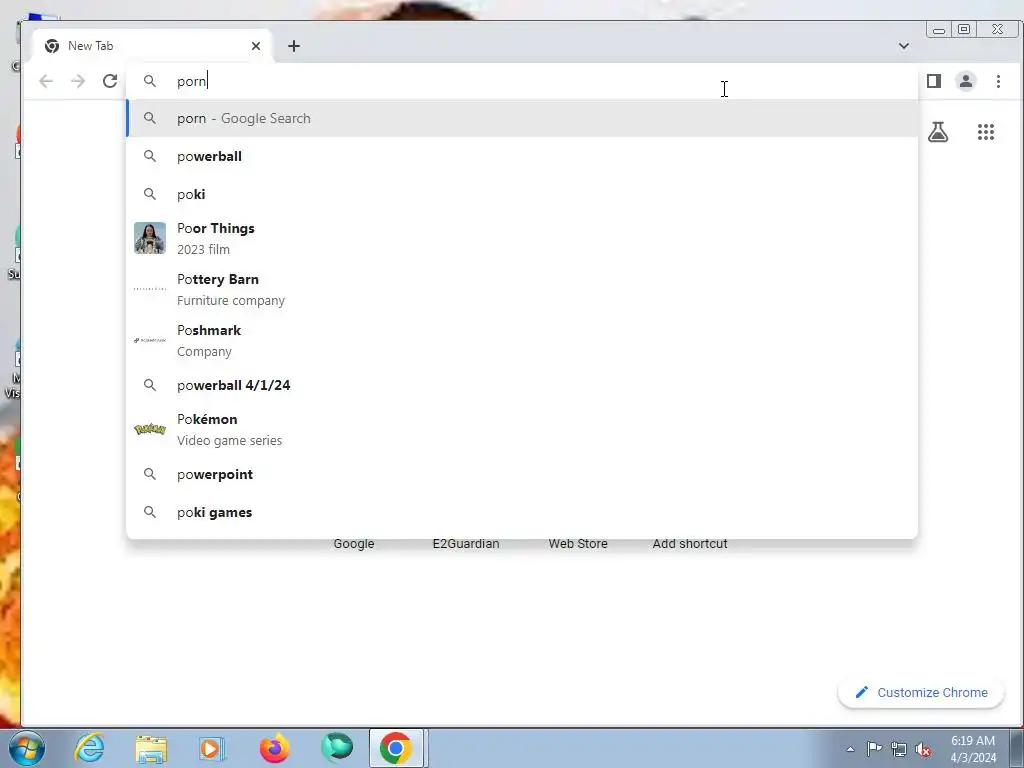Open the Google shortcut
Image resolution: width=1024 pixels, height=768 pixels.
[353, 543]
